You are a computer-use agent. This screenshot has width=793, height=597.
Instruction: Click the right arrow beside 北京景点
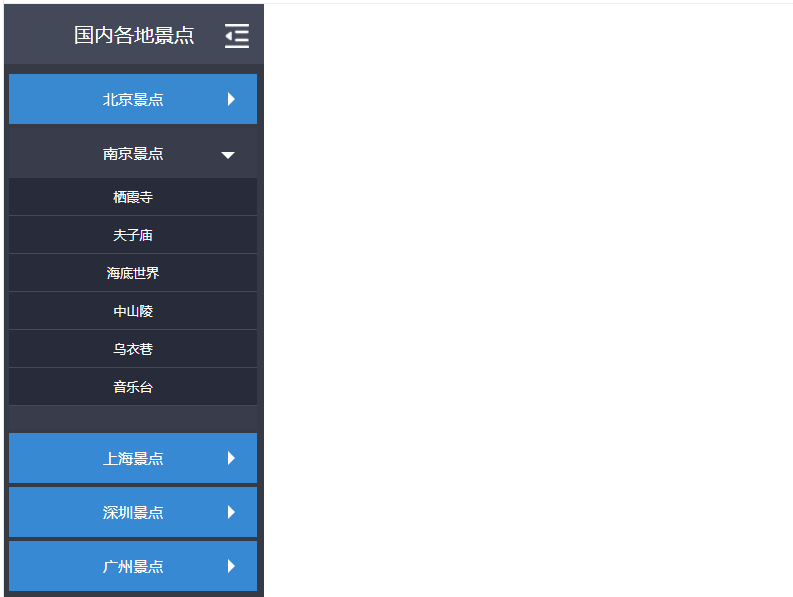(231, 99)
